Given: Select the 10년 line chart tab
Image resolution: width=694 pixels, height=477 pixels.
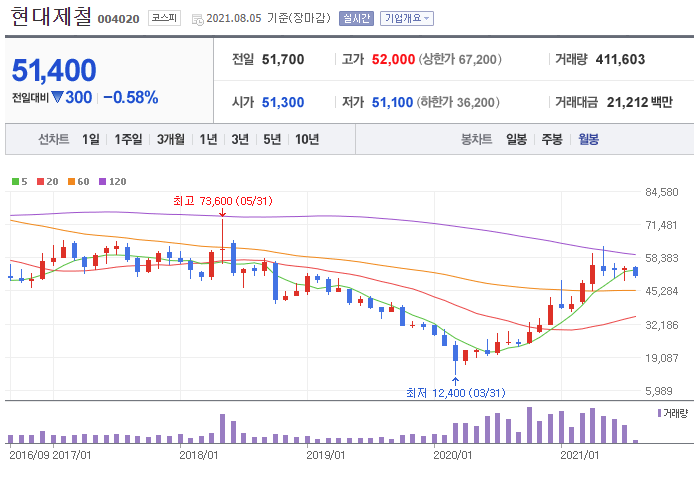Looking at the screenshot, I should (307, 139).
